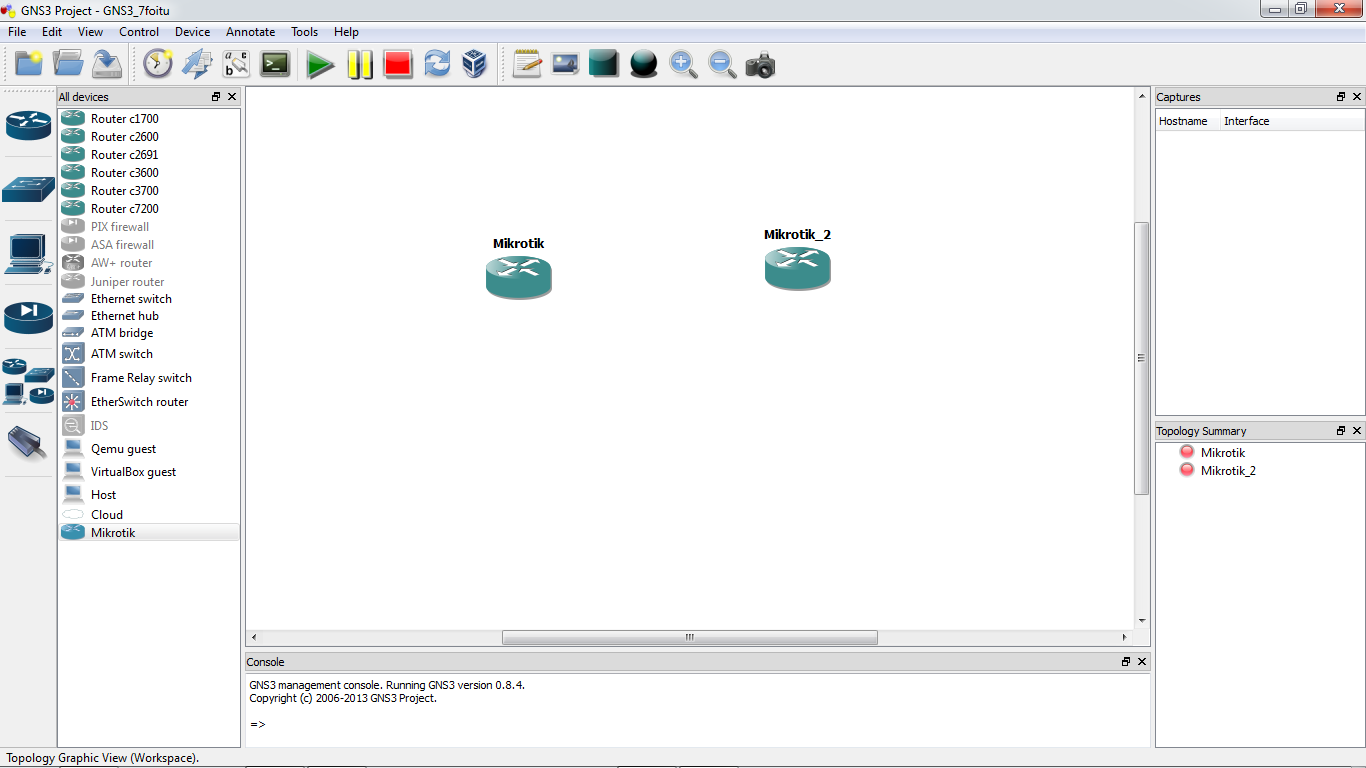Click the zoom in magnifier icon

(x=683, y=64)
